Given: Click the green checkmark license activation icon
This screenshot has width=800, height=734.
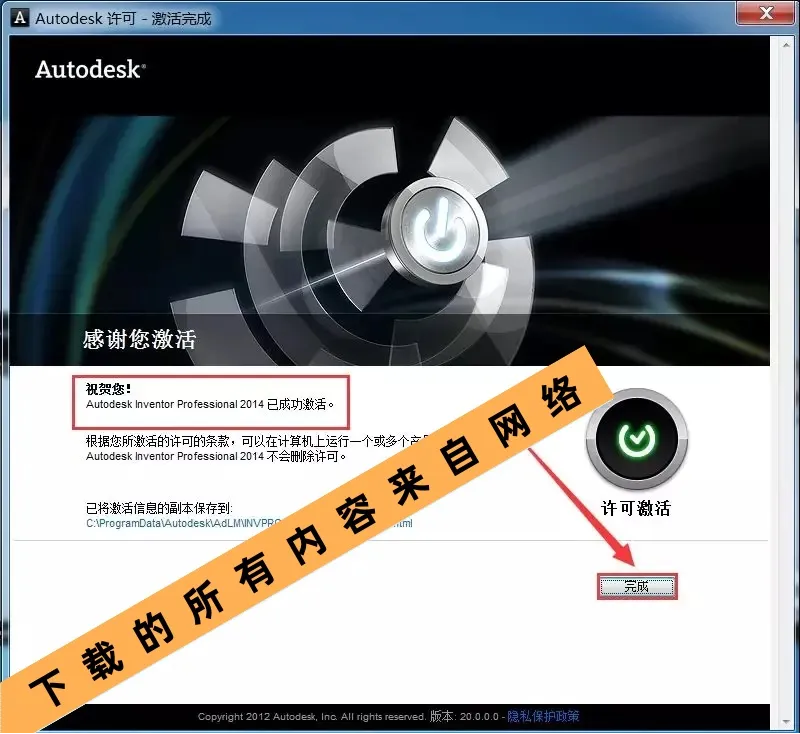Looking at the screenshot, I should click(x=637, y=439).
